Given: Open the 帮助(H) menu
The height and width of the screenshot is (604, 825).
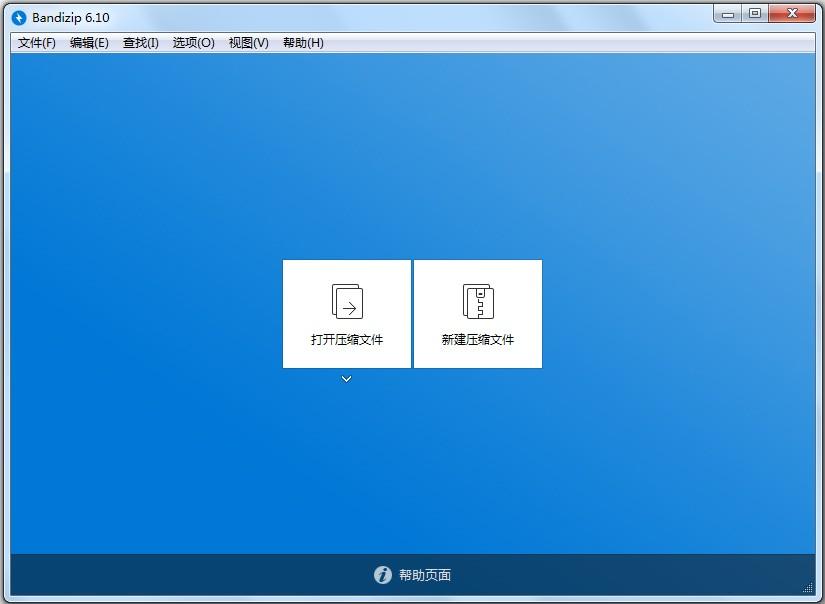Looking at the screenshot, I should tap(300, 43).
